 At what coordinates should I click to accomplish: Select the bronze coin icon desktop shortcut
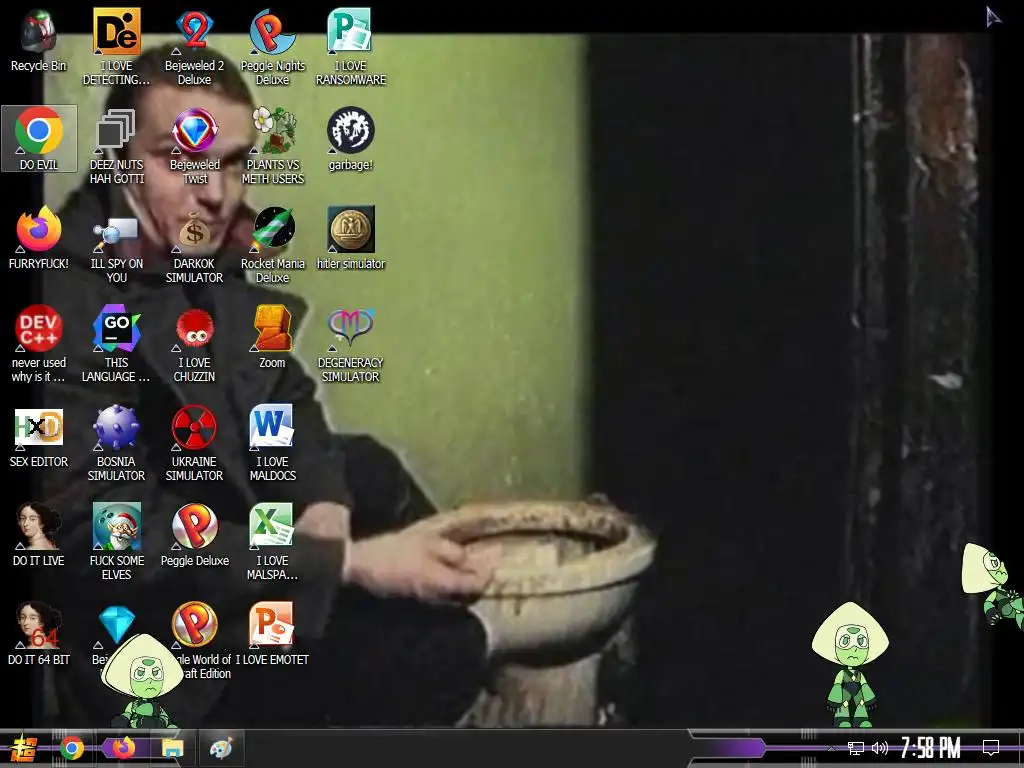point(351,238)
